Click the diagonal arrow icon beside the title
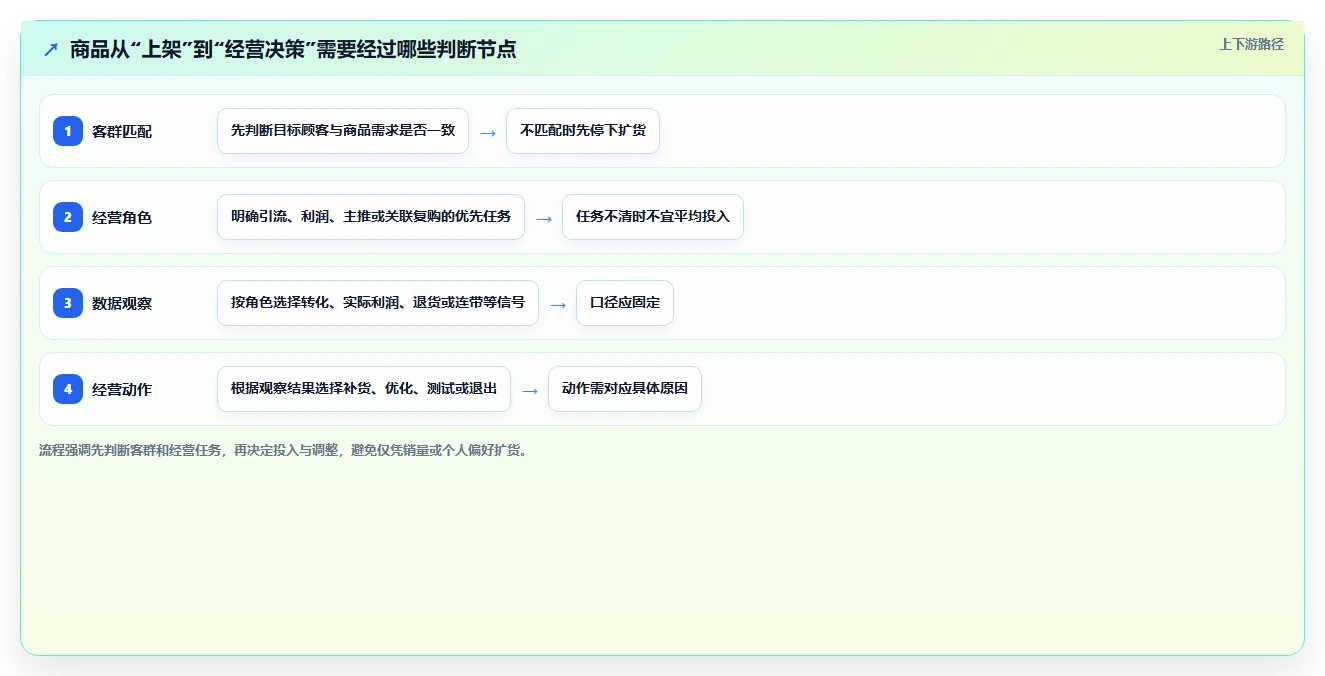1325x676 pixels. pyautogui.click(x=51, y=49)
